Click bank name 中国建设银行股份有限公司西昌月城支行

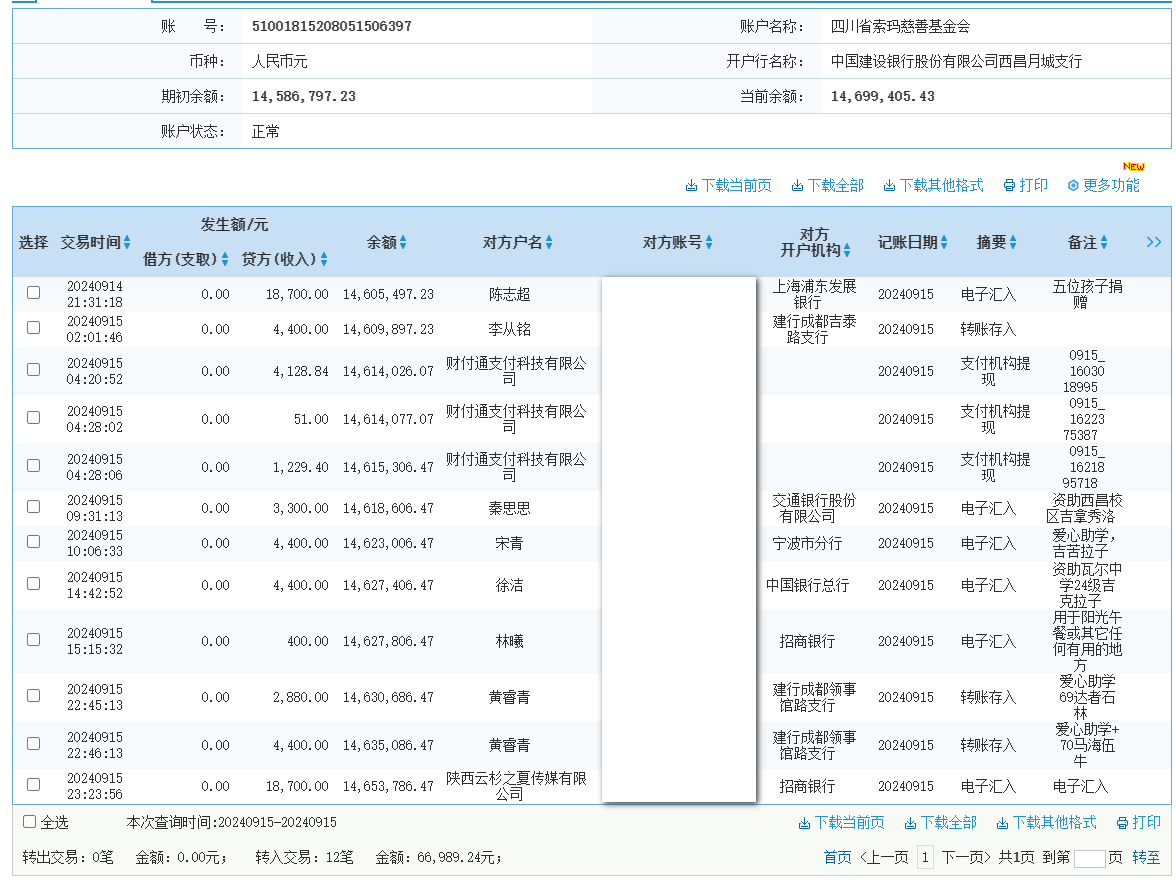click(x=956, y=62)
